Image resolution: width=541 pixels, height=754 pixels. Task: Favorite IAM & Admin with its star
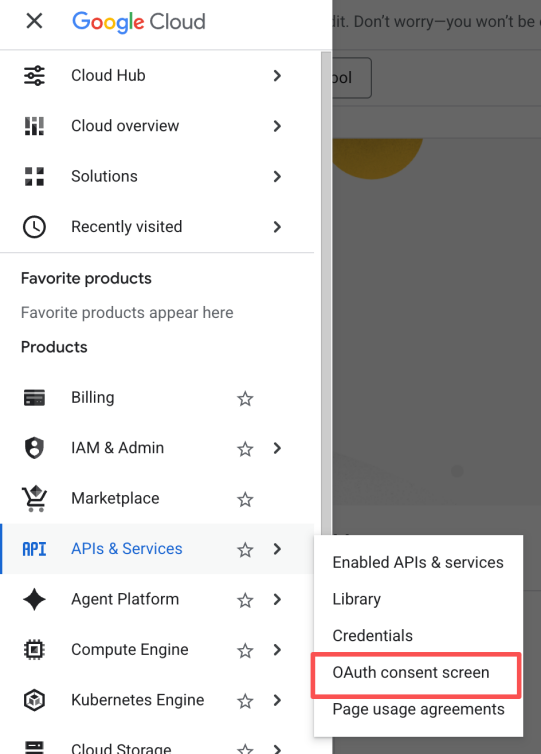(245, 449)
